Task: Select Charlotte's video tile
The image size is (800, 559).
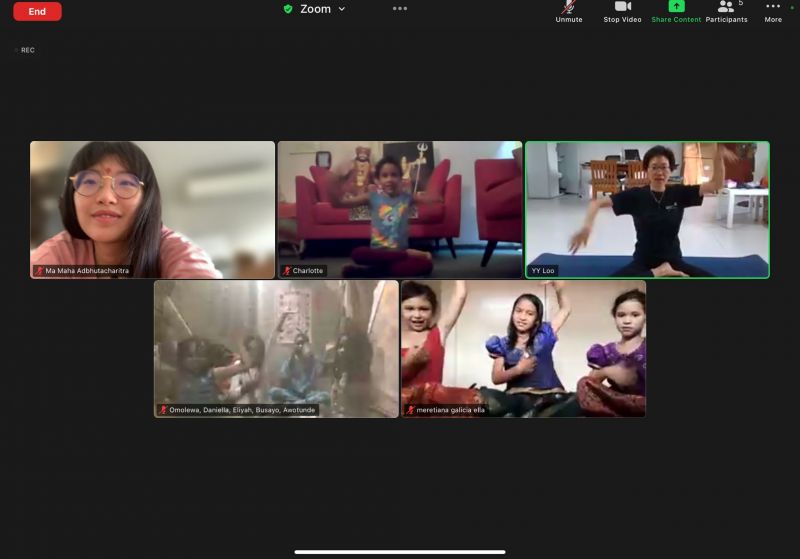Action: (399, 210)
